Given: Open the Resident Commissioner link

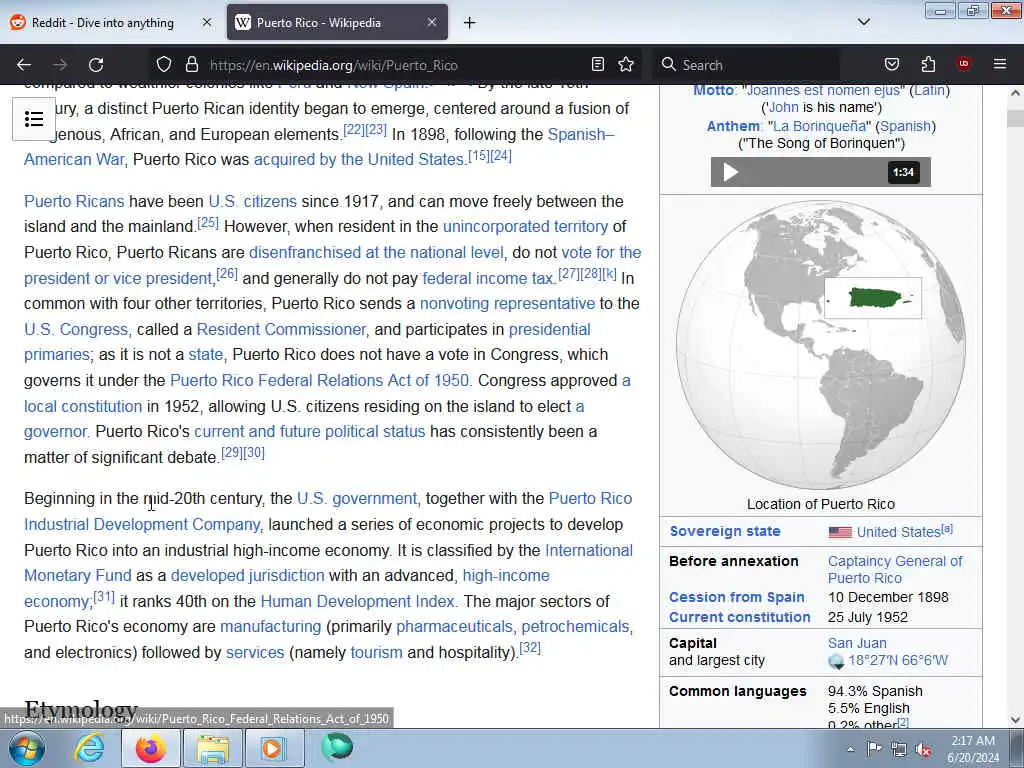Looking at the screenshot, I should click(281, 329).
